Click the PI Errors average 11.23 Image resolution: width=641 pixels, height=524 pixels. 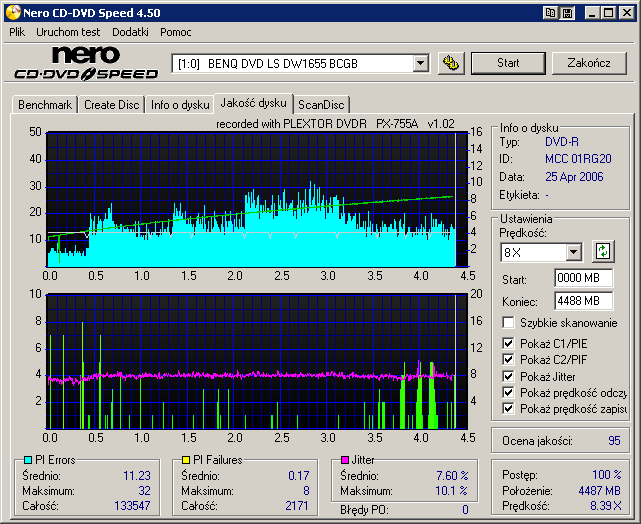tap(137, 475)
